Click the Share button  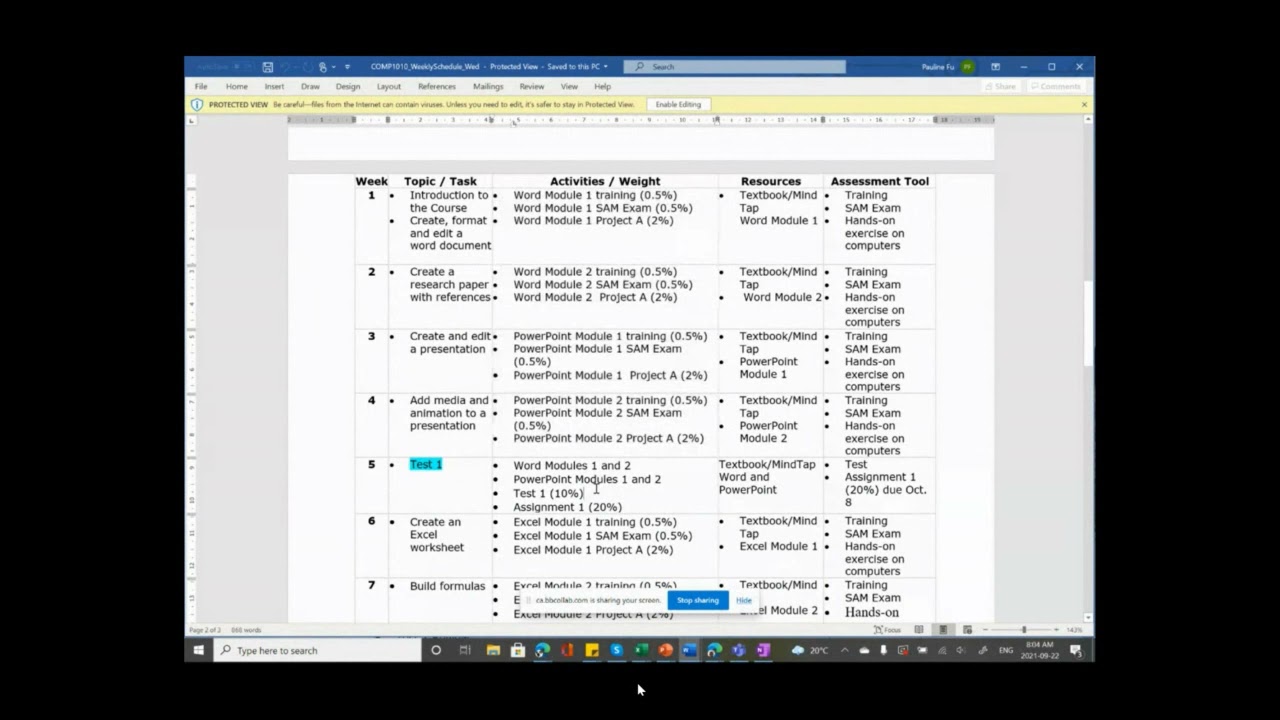pyautogui.click(x=1000, y=87)
